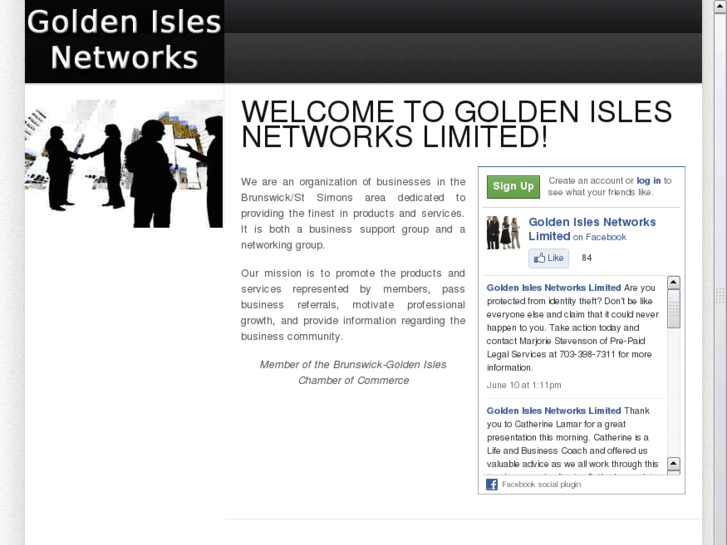Click the thumbs-up icon on Like button
Viewport: 727px width, 545px height.
point(539,258)
